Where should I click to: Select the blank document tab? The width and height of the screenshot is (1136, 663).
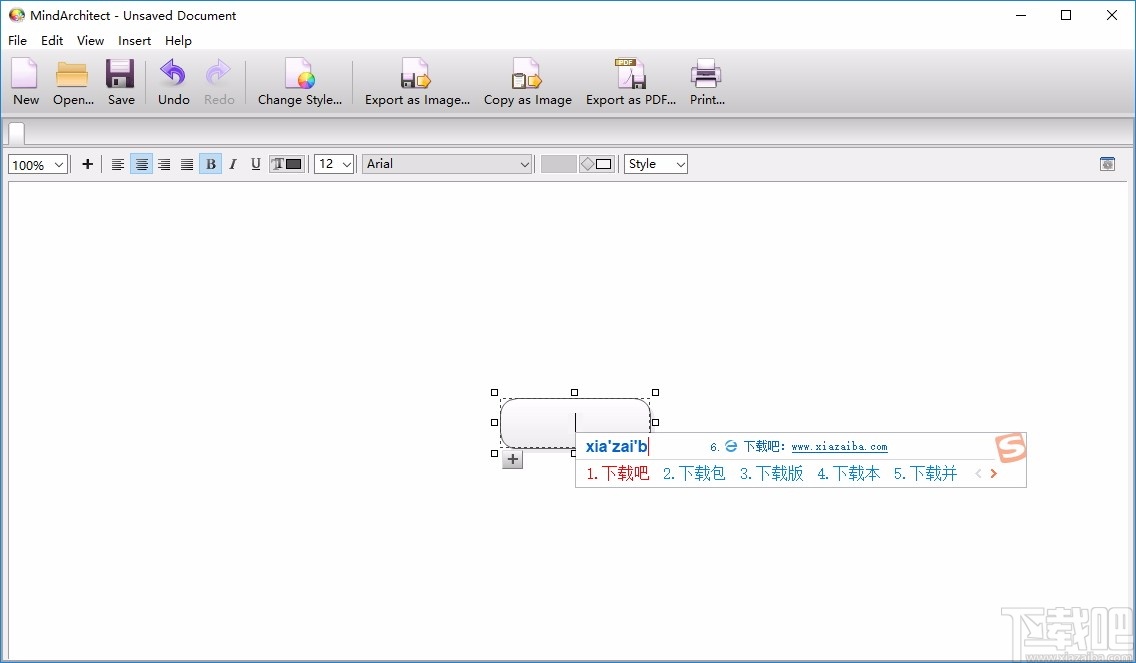[x=16, y=133]
